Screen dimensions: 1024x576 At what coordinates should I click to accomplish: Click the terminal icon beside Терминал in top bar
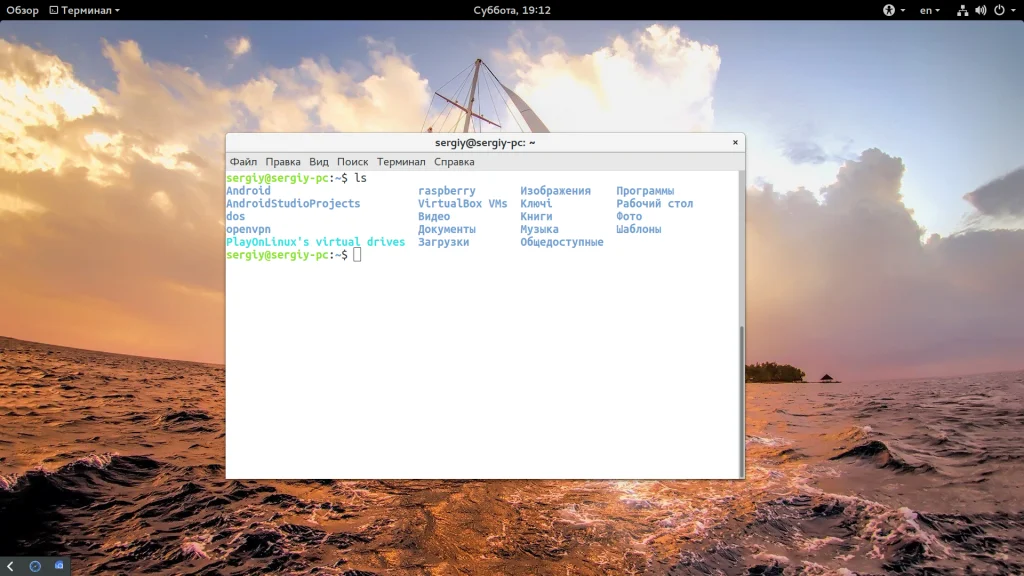53,10
